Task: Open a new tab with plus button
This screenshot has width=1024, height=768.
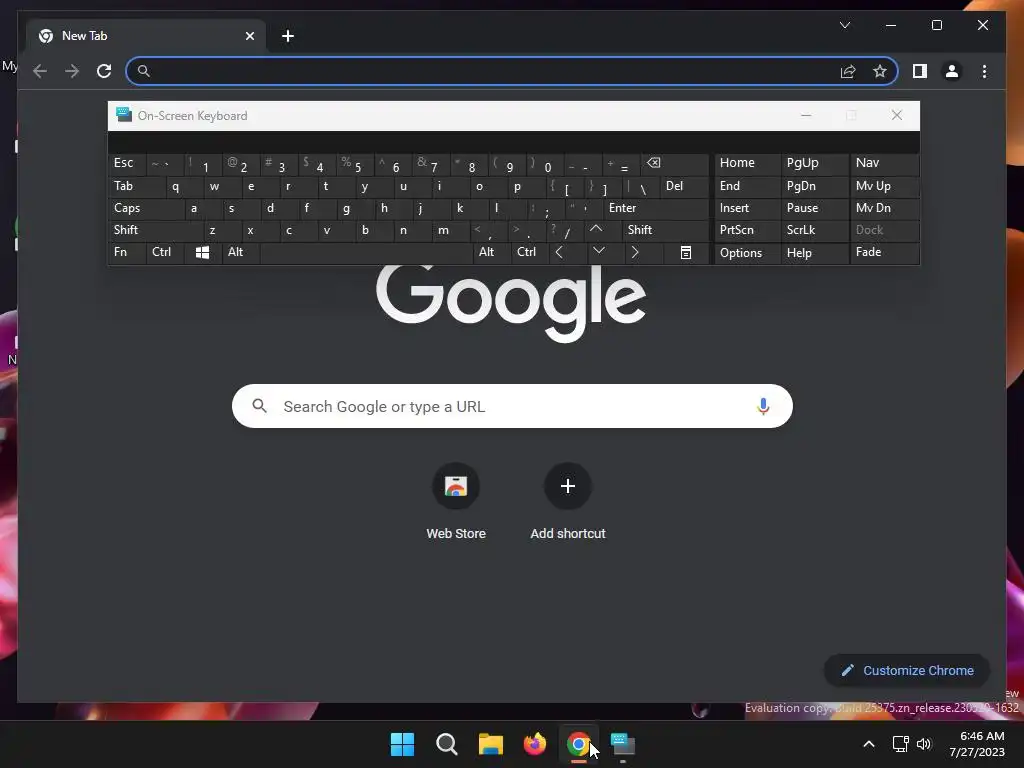Action: point(288,36)
